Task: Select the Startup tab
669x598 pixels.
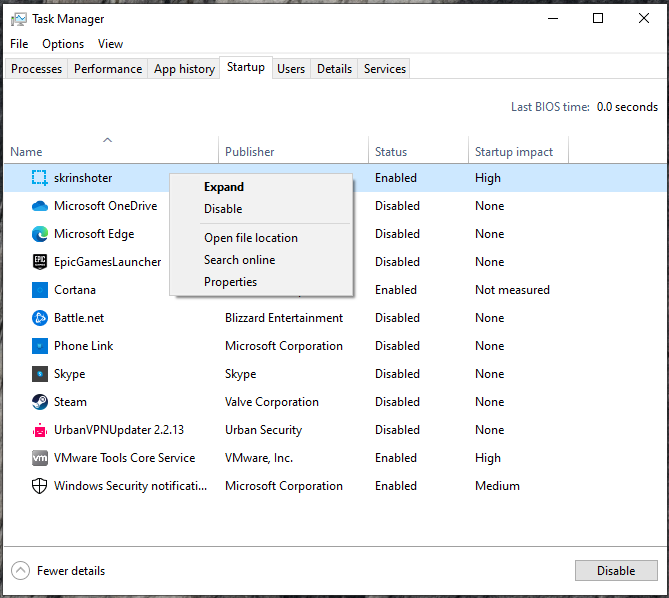Action: pyautogui.click(x=246, y=67)
